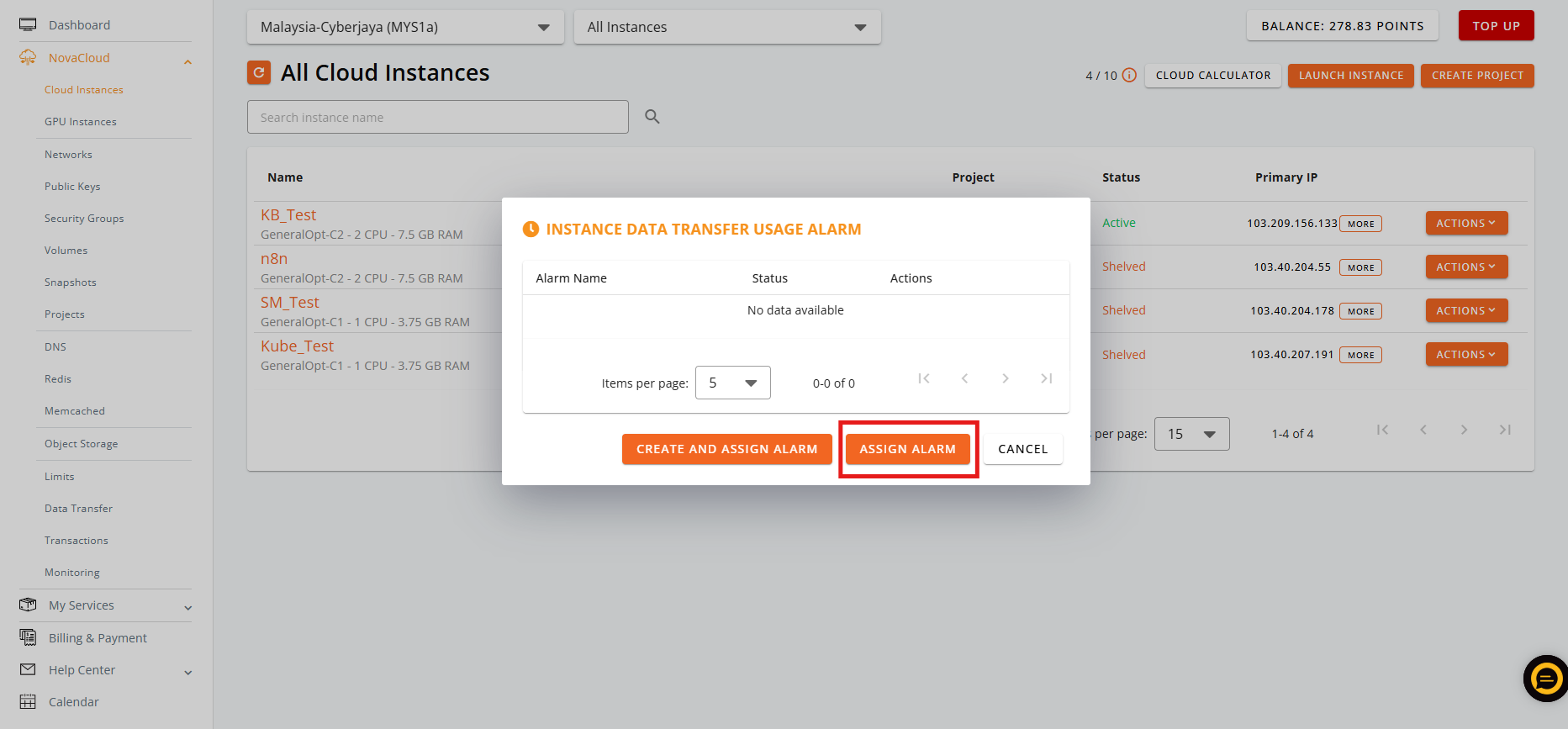
Task: Click the Billing & Payment icon
Action: [x=28, y=637]
